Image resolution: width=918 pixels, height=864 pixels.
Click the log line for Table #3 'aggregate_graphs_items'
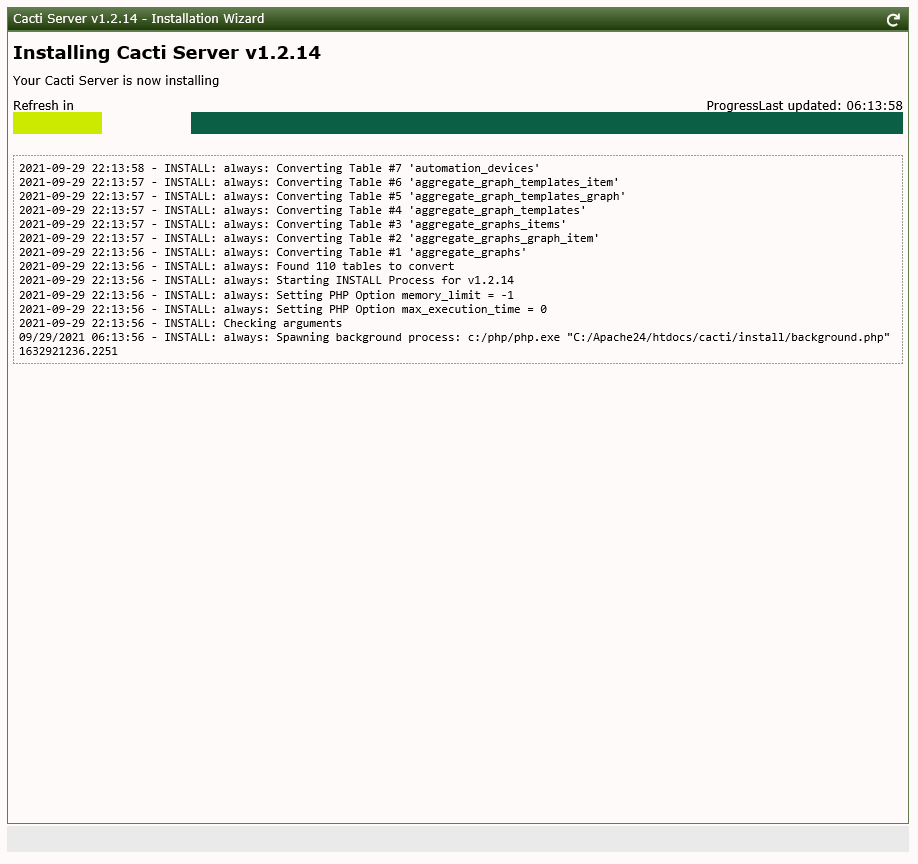click(292, 225)
